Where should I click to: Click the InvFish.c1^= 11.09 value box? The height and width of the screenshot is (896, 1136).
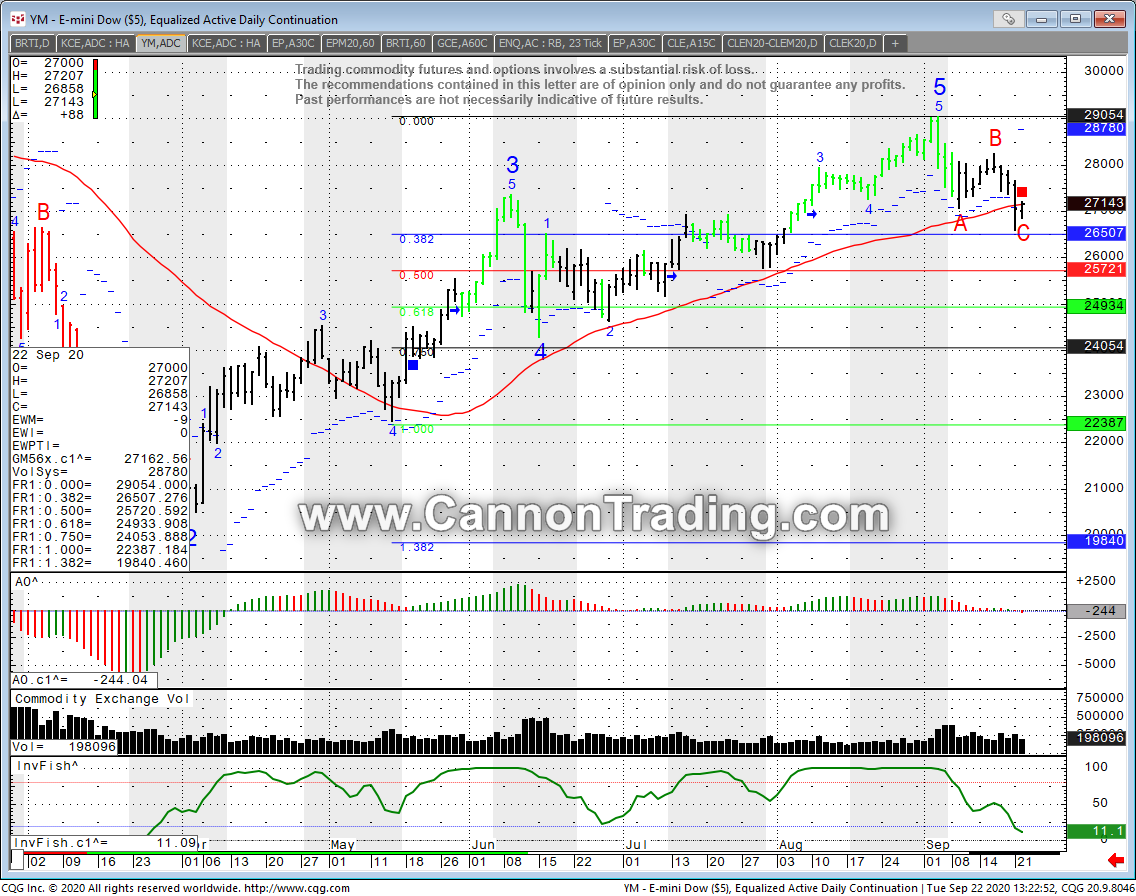click(x=105, y=843)
